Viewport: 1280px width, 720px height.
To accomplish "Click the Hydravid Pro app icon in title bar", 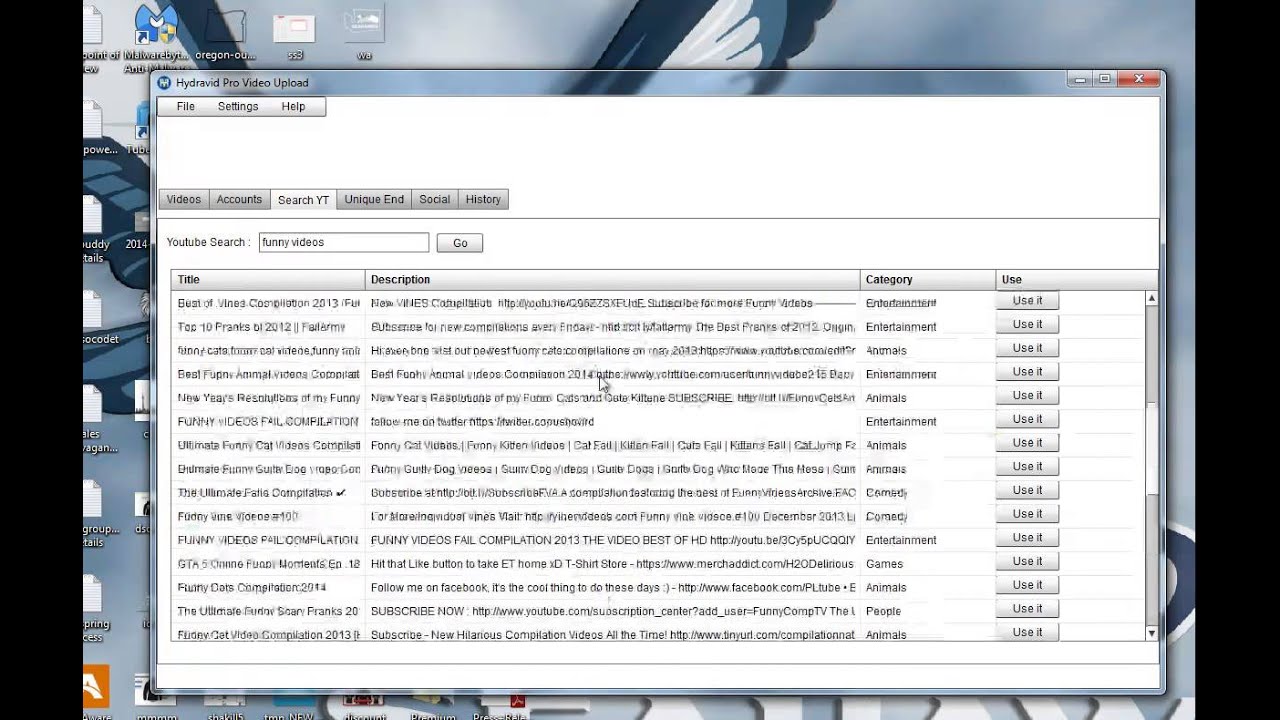I will pos(165,83).
